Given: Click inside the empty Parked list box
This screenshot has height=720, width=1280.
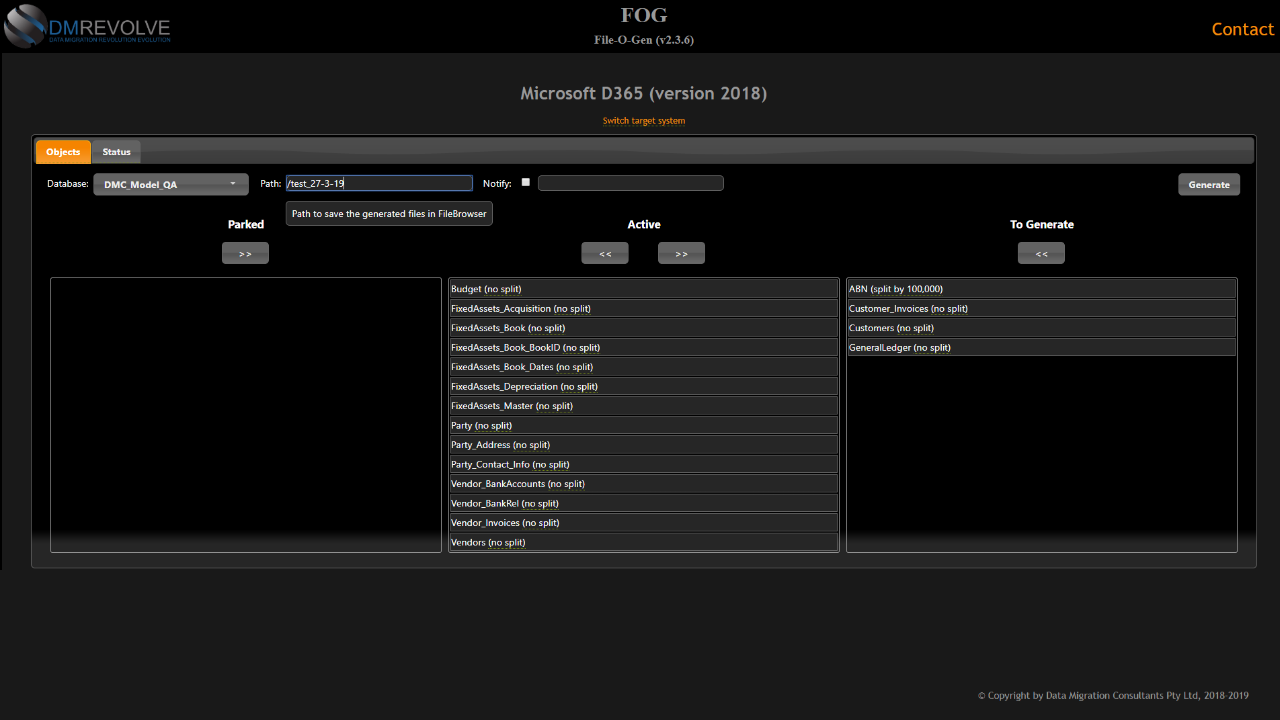Looking at the screenshot, I should pos(245,415).
